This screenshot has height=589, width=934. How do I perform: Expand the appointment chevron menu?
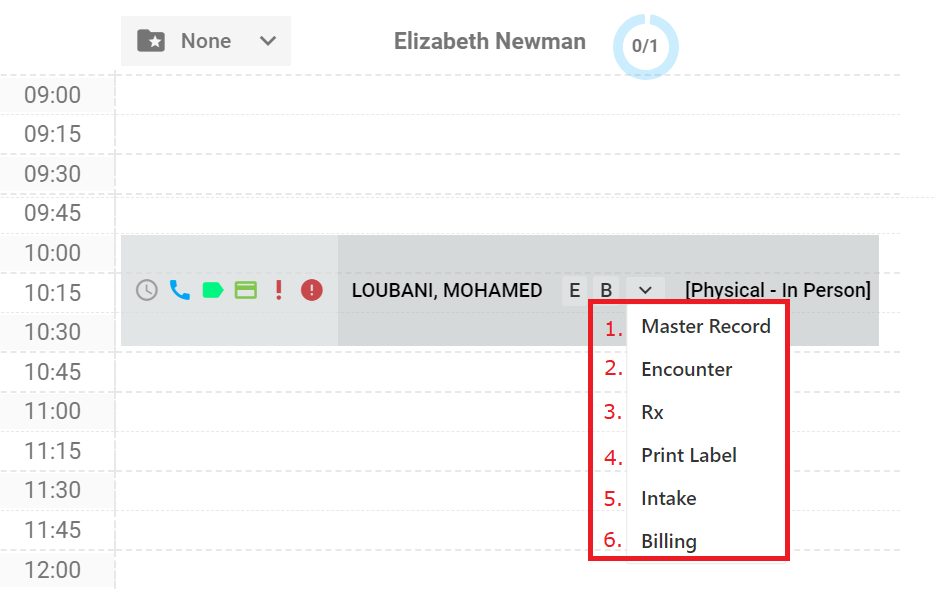click(x=645, y=291)
